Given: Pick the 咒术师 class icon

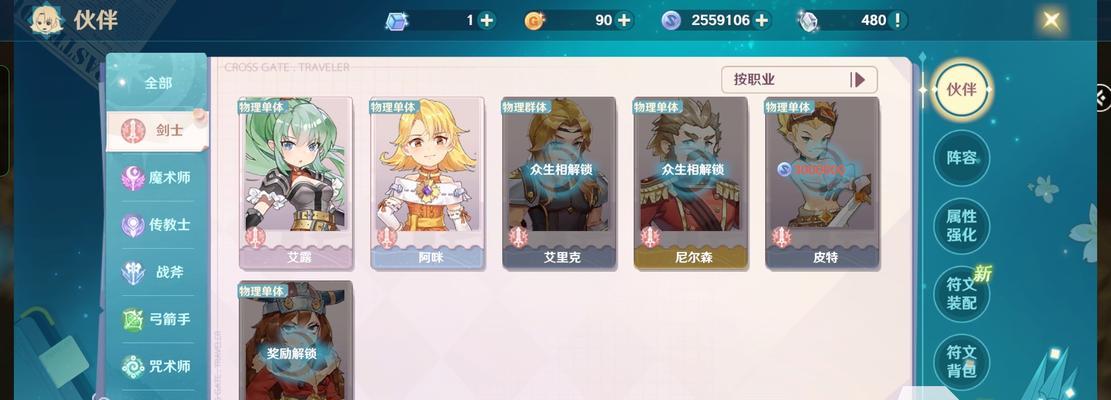Looking at the screenshot, I should point(134,367).
